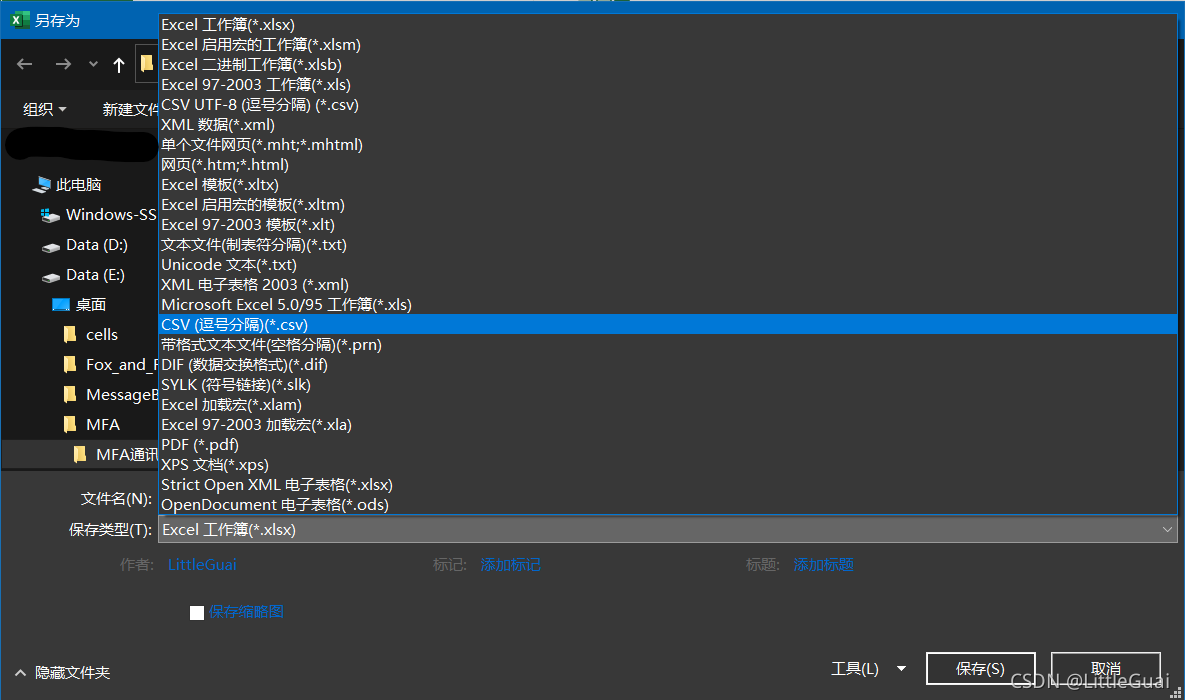Choose 带格式文本文件(空格分隔)(*.prn)
This screenshot has width=1185, height=700.
(668, 345)
